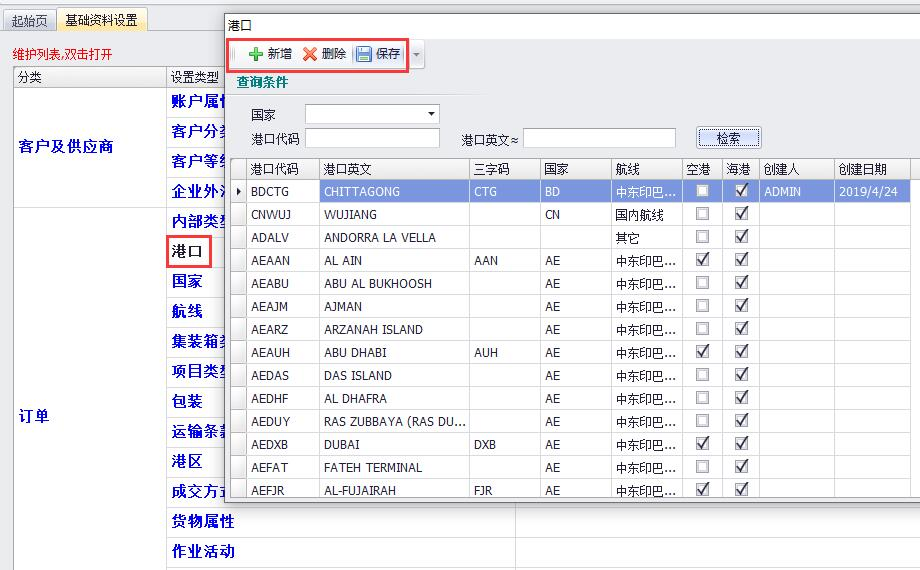The image size is (920, 570).
Task: Open 航线 in the settings list
Action: click(x=187, y=311)
